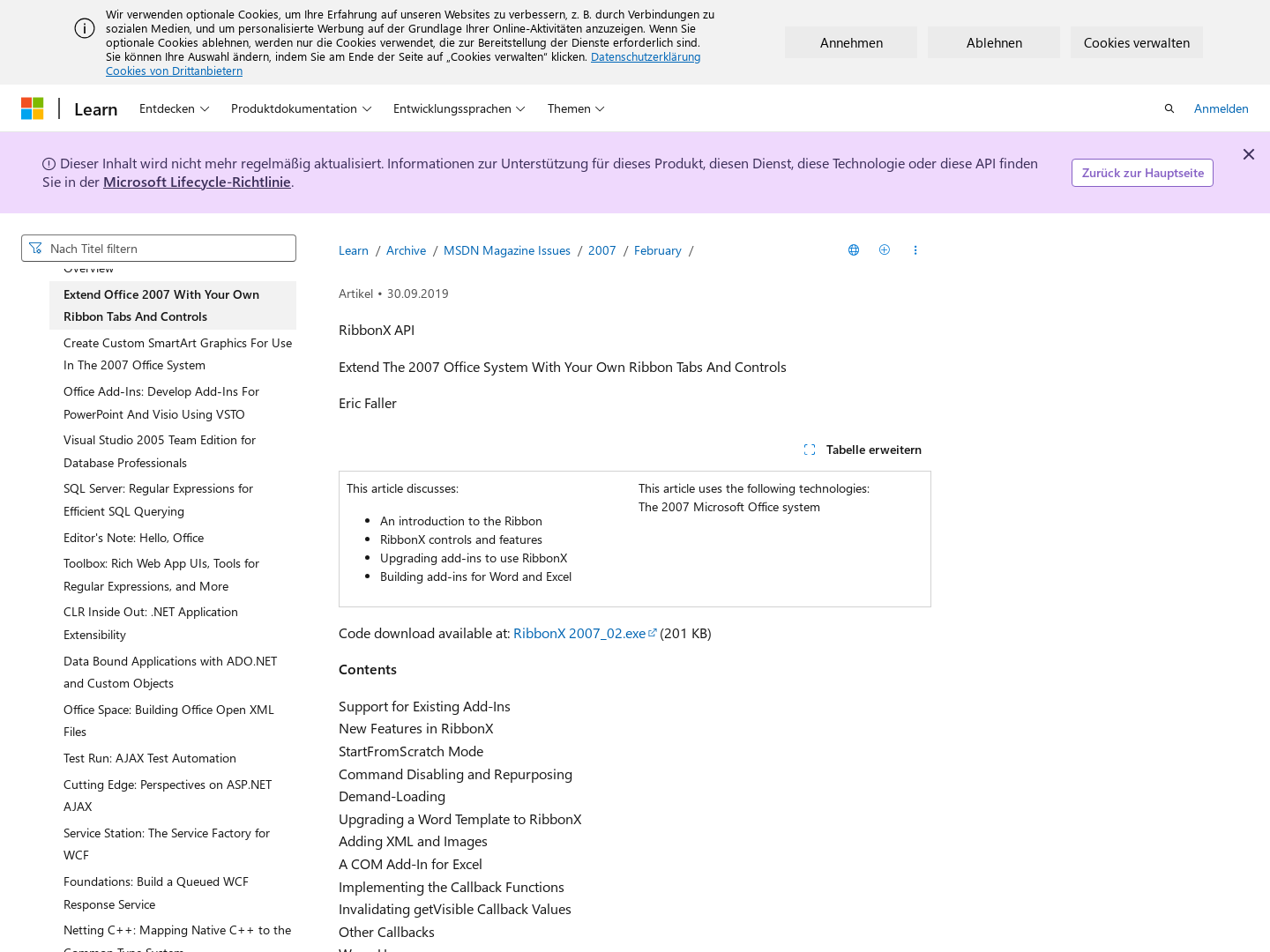Open Cutting Edge: Perspectives on ASP.NET AJAX
The image size is (1270, 952).
point(173,795)
